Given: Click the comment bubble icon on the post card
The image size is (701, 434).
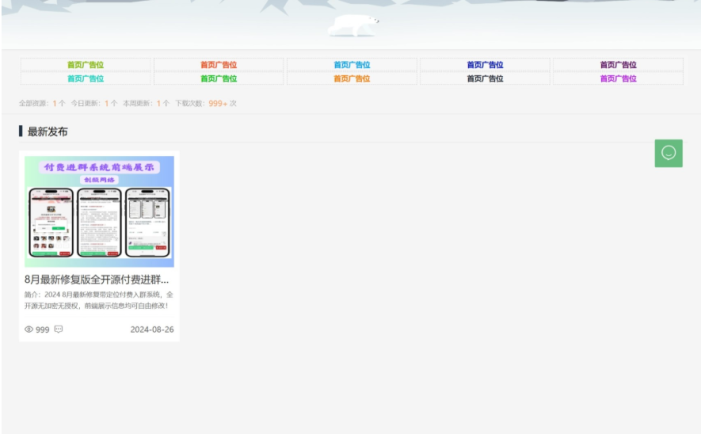Looking at the screenshot, I should point(58,329).
